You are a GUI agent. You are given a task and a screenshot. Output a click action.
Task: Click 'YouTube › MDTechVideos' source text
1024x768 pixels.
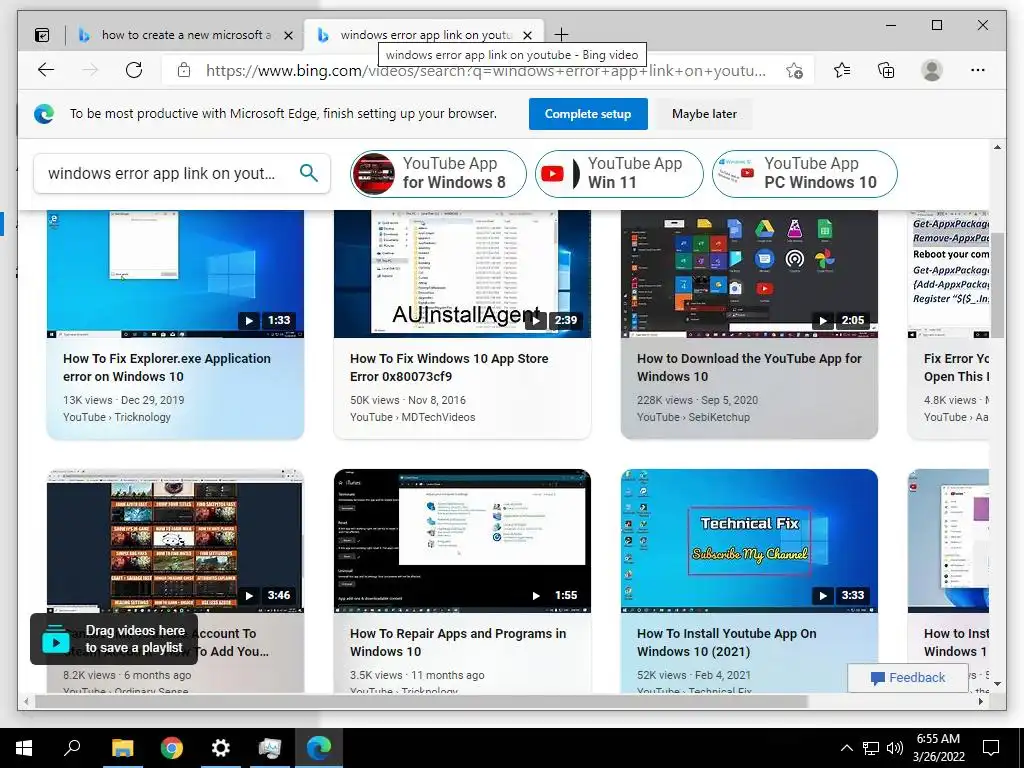coord(412,417)
